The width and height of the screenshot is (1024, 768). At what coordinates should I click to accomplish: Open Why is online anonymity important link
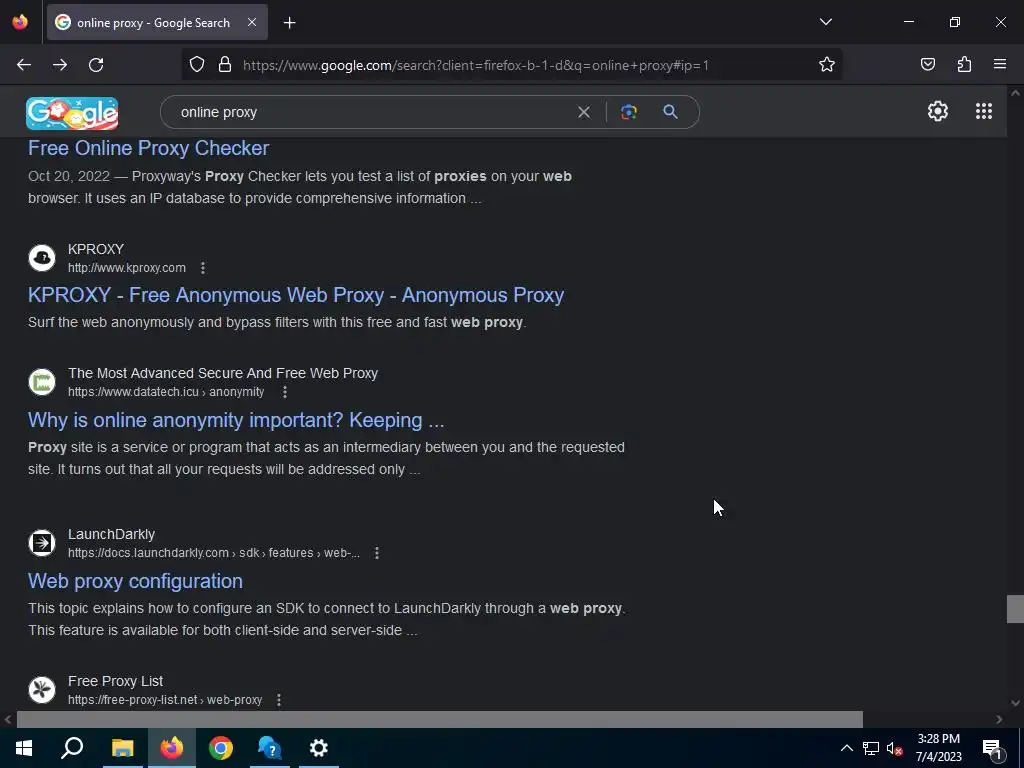[236, 420]
